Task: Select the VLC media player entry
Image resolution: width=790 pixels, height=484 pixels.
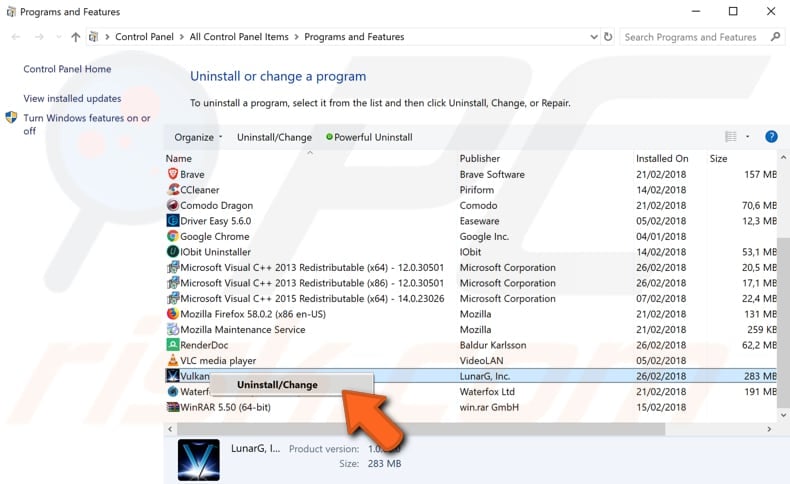Action: pyautogui.click(x=218, y=361)
